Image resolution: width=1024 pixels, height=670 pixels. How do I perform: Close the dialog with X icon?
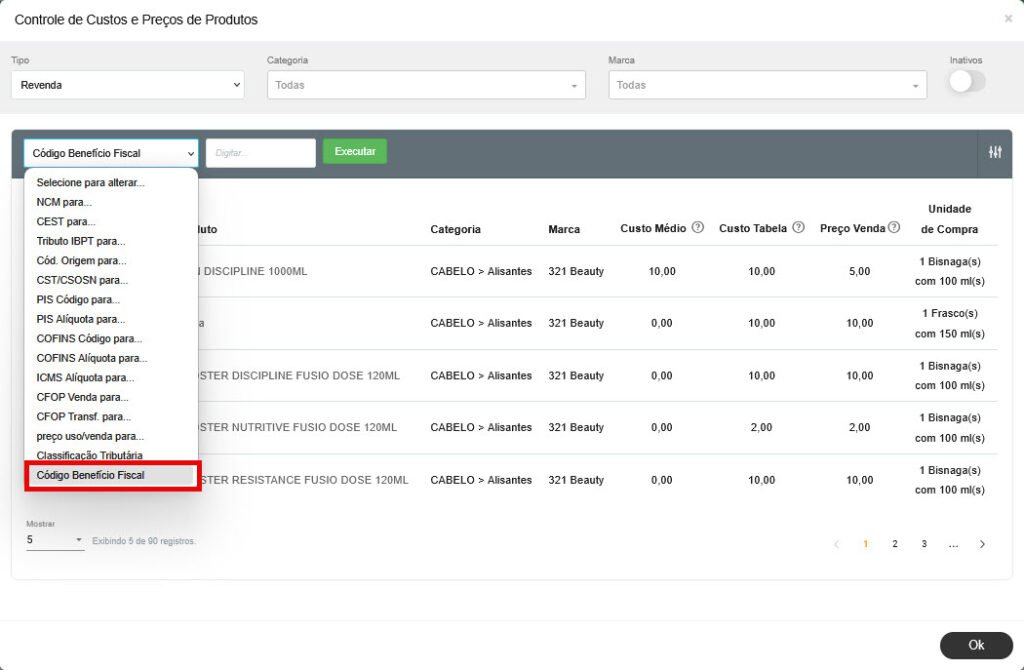1007,19
